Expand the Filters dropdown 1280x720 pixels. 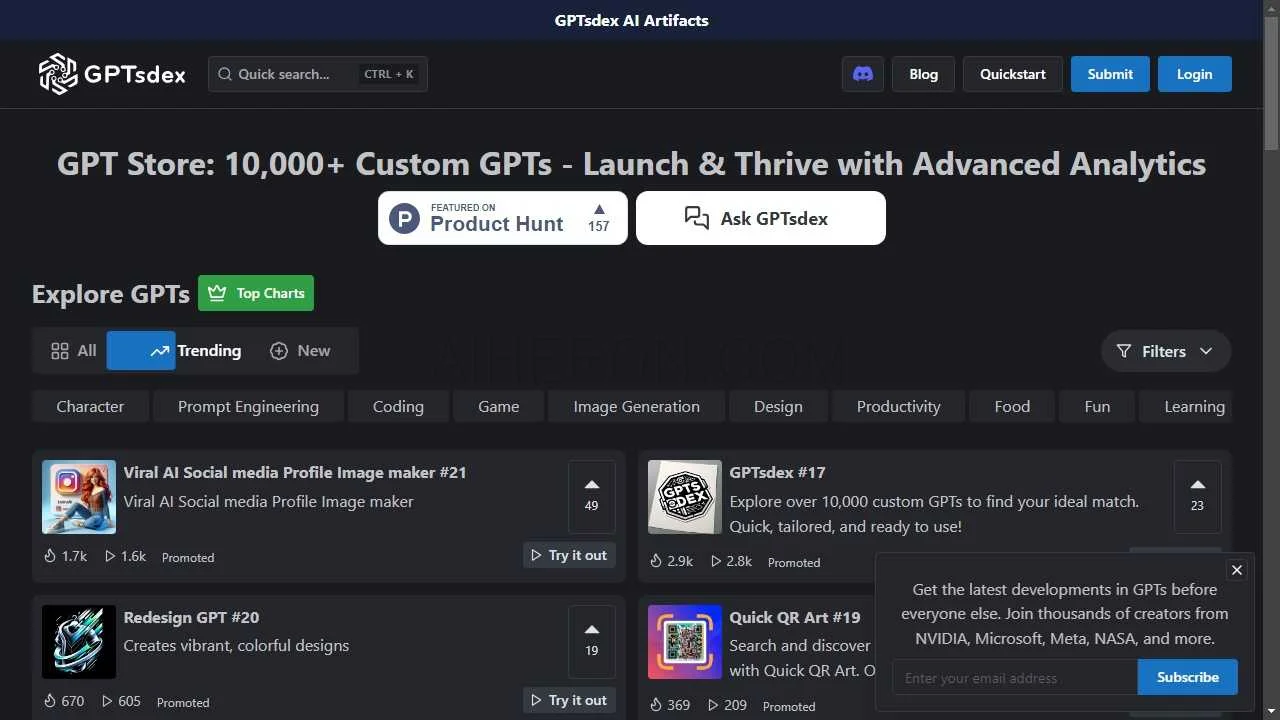1165,351
